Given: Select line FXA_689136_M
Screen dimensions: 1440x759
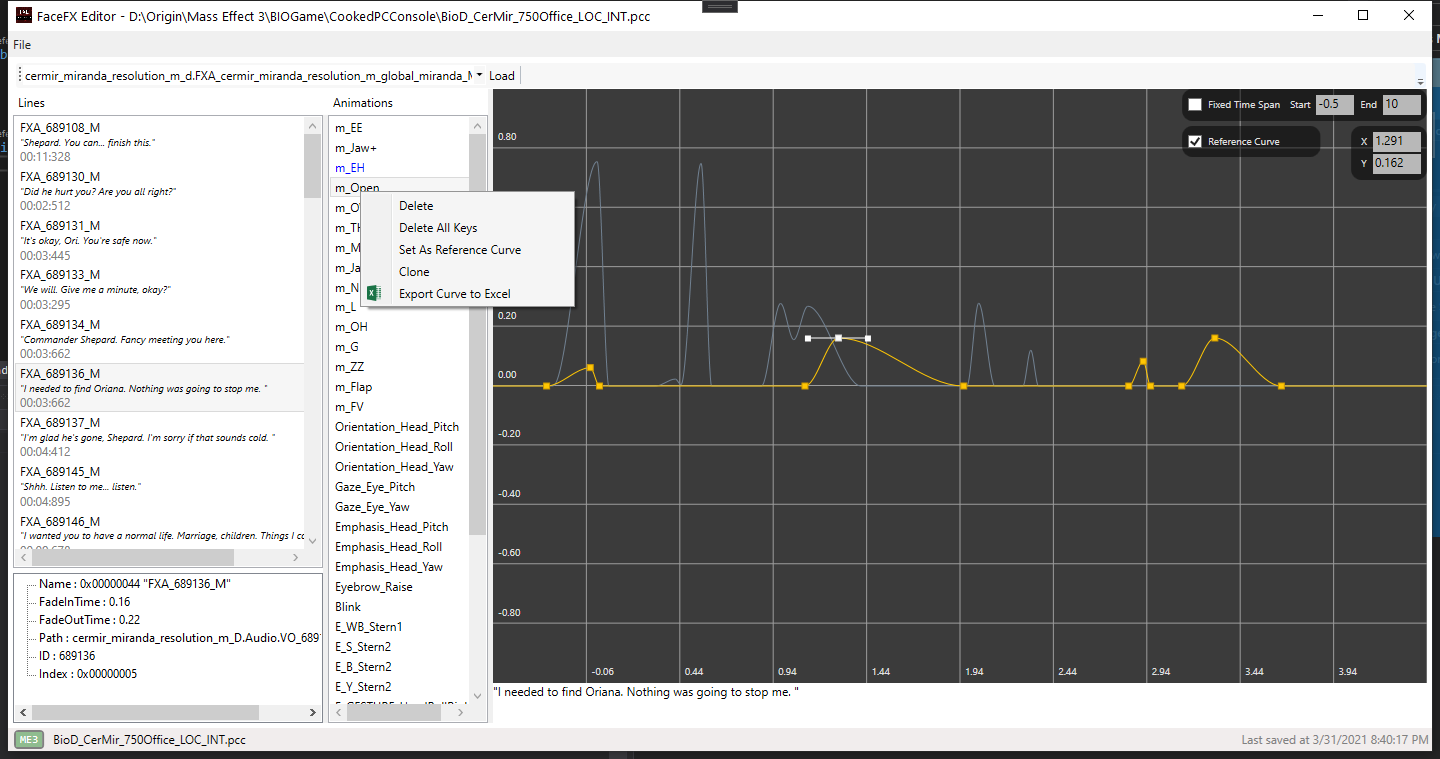Looking at the screenshot, I should tap(160, 388).
